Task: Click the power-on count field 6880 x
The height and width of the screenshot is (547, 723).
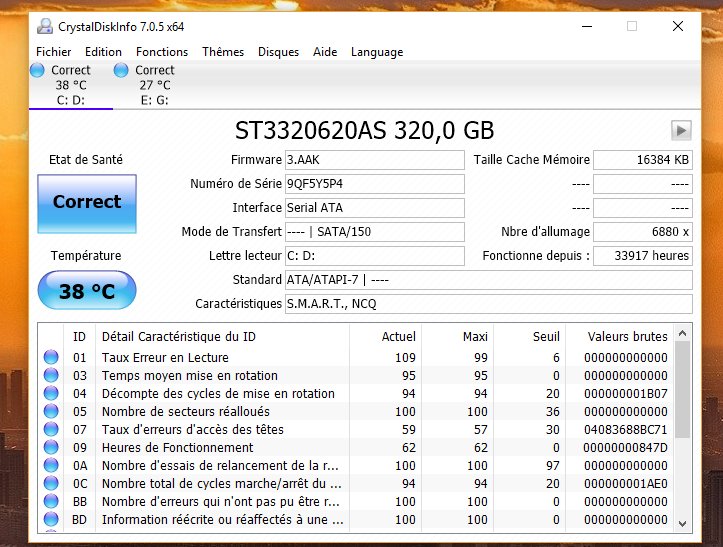Action: [x=643, y=232]
